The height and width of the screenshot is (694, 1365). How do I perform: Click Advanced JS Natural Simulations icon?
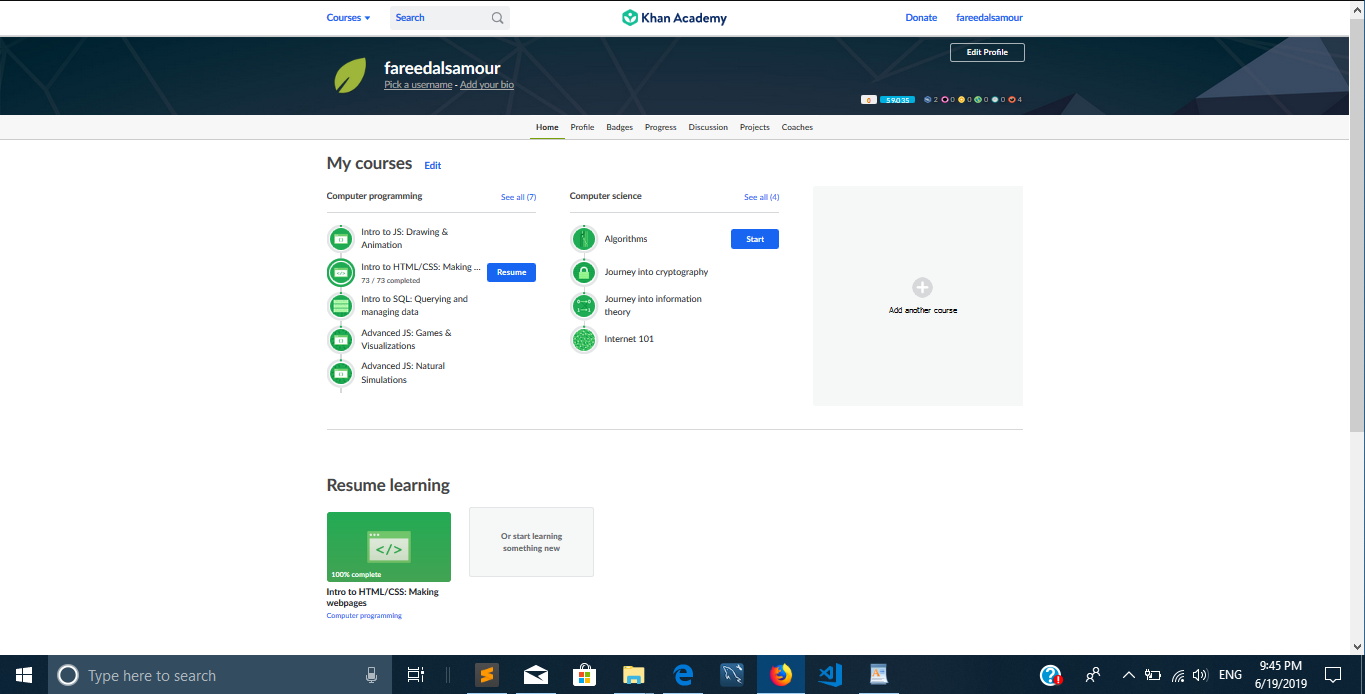340,373
